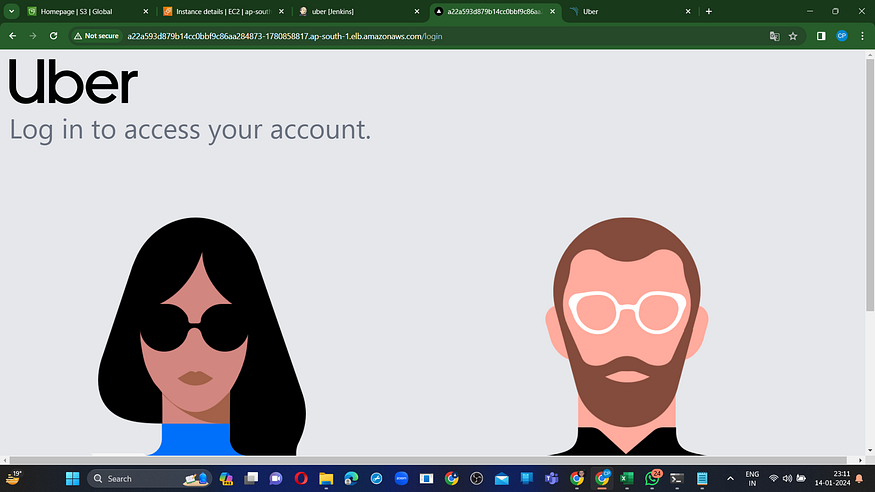Open the Chrome three-dot menu
This screenshot has width=875, height=492.
click(x=862, y=36)
